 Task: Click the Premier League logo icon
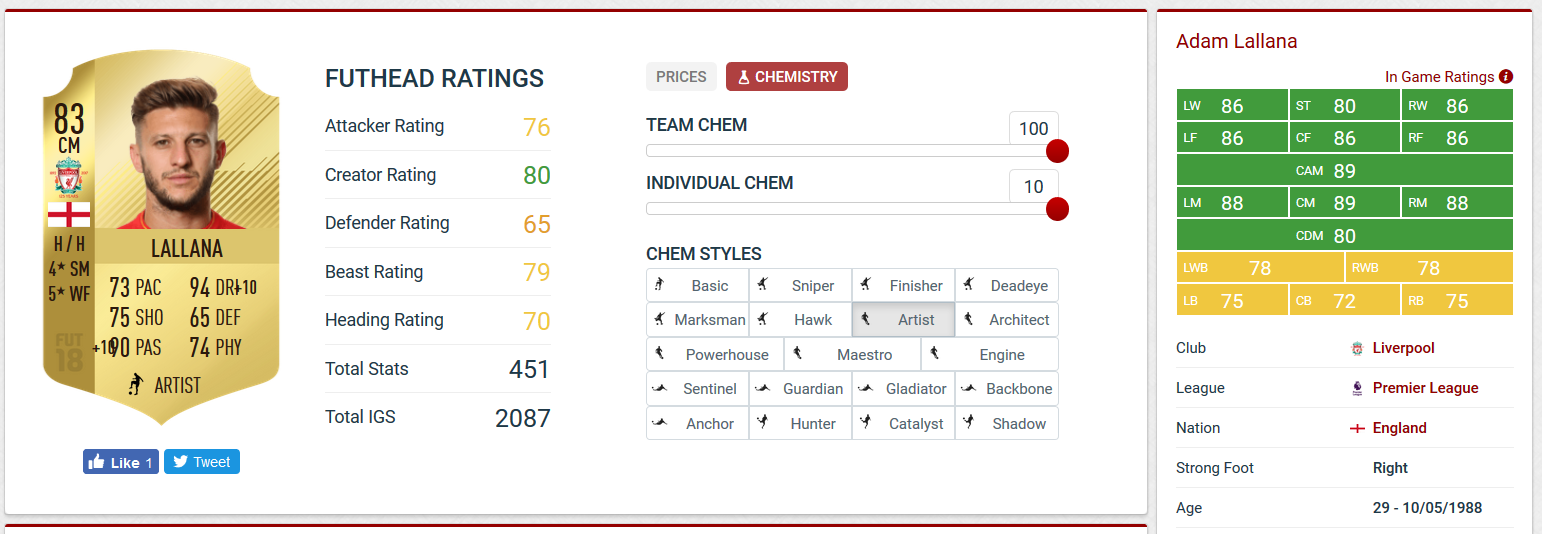click(1357, 388)
